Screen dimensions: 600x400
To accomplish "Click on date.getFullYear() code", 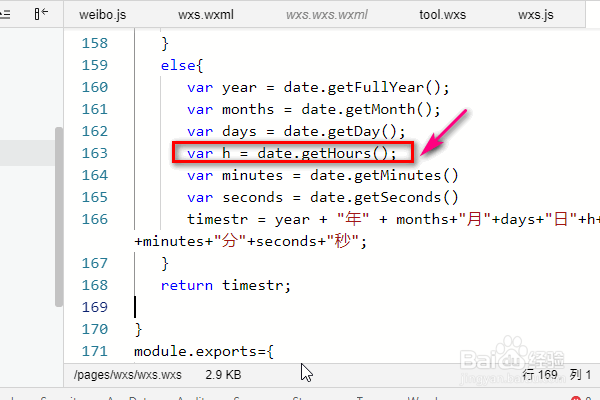I will [366, 88].
